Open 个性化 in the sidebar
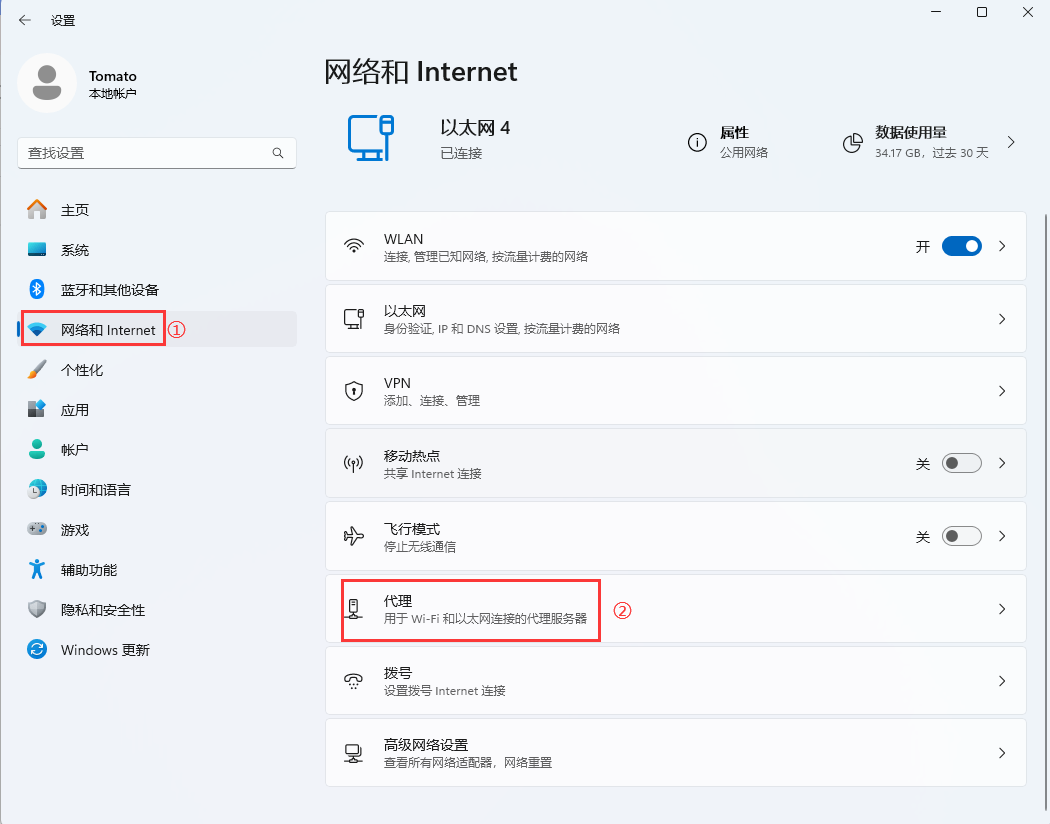 tap(82, 370)
